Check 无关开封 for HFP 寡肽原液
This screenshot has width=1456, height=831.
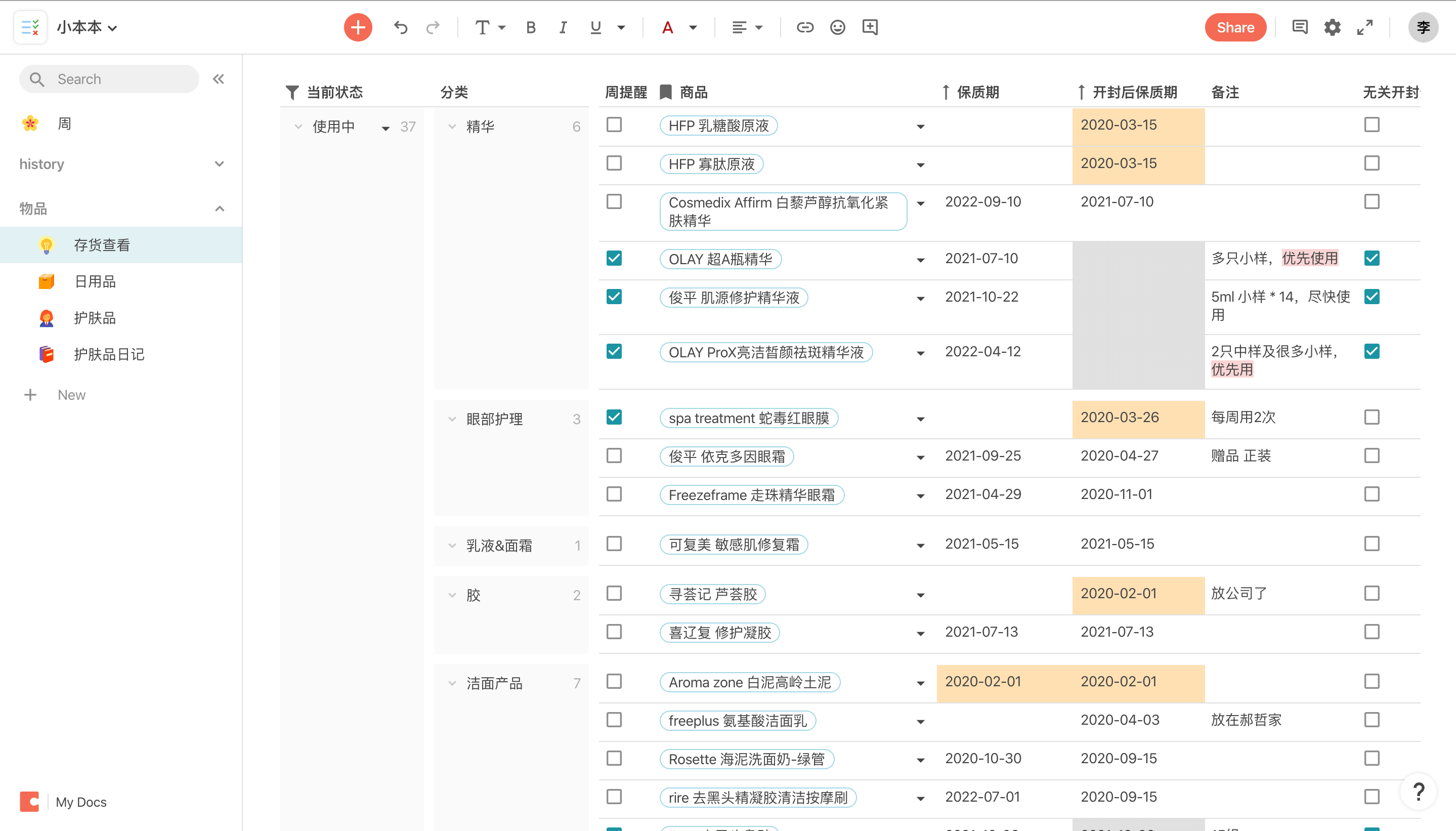[1372, 163]
